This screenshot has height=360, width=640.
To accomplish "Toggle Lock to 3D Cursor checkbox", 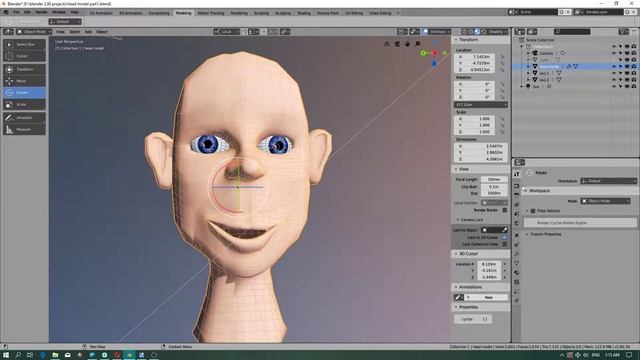I will 505,237.
